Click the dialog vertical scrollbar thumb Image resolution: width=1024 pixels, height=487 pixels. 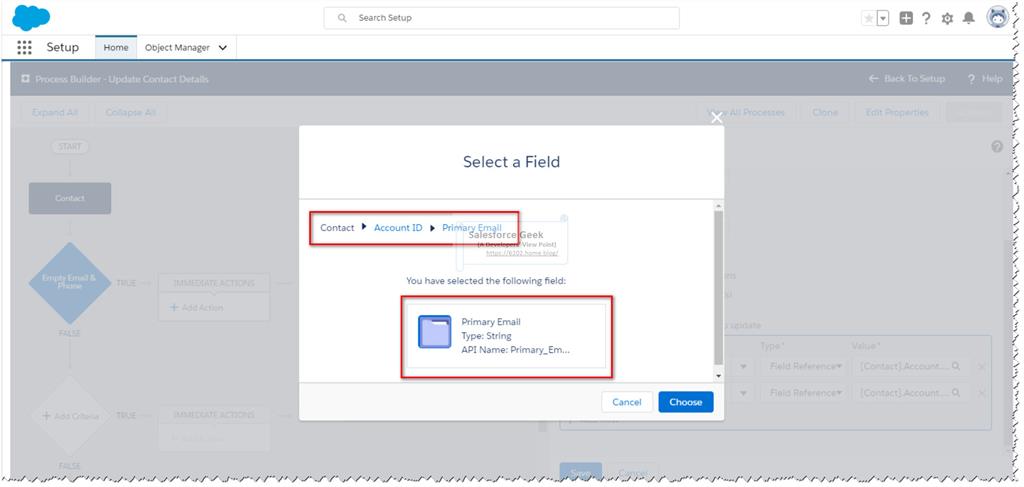coord(718,288)
